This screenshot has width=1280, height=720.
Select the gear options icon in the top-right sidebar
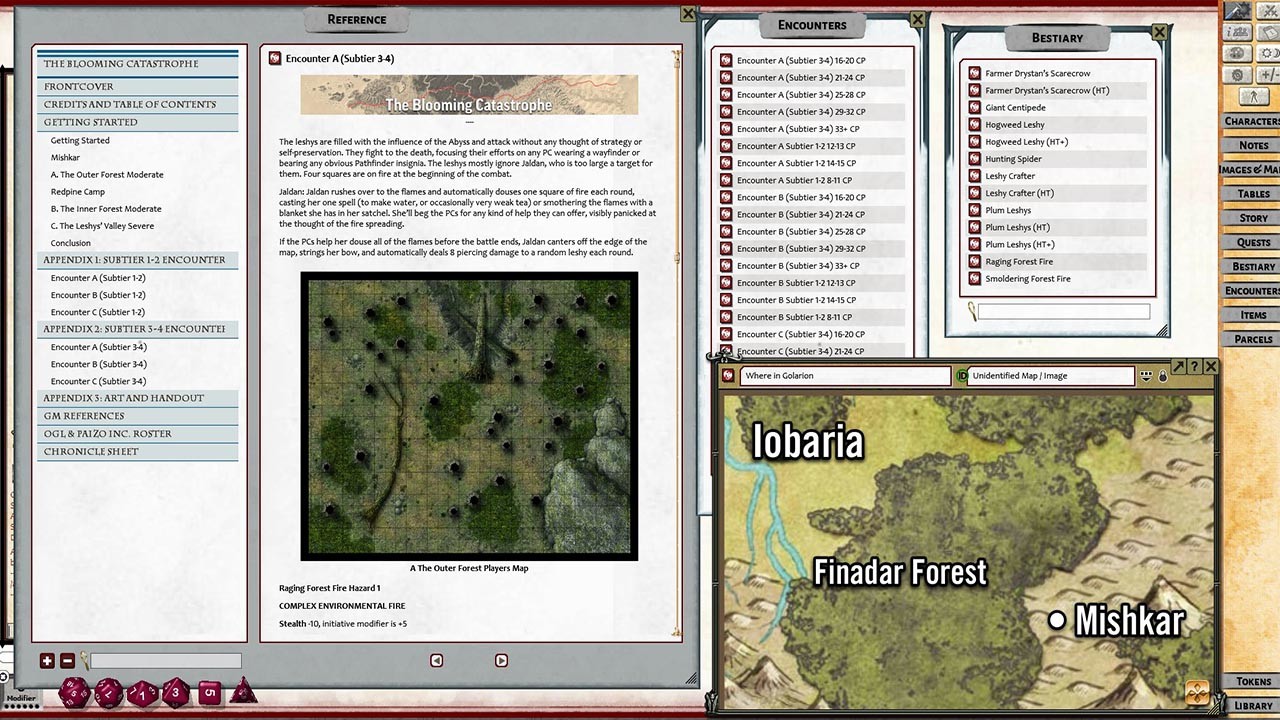coord(1237,74)
